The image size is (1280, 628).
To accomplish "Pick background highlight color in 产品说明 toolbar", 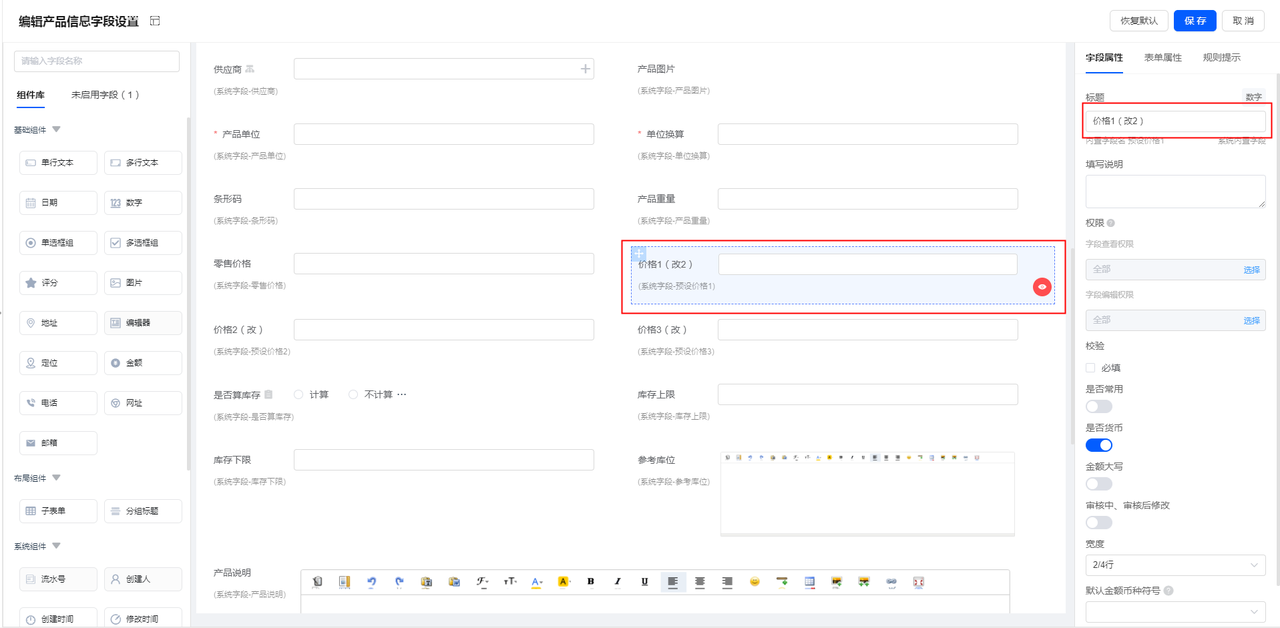I will (x=563, y=581).
